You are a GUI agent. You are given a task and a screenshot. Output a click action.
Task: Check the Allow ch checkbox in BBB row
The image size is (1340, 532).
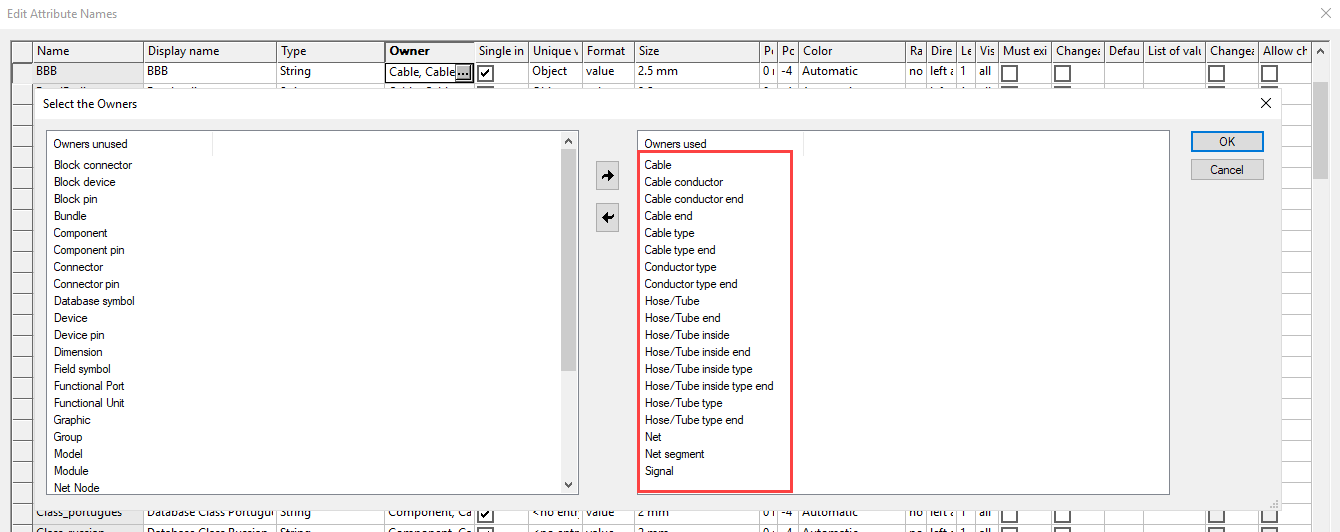click(1269, 73)
